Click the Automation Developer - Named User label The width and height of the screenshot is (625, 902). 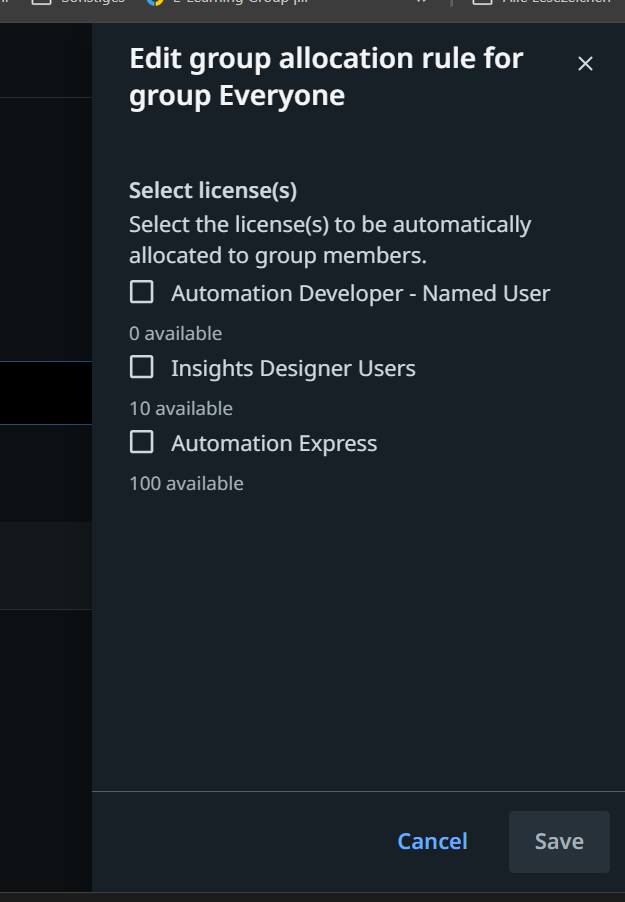point(360,293)
